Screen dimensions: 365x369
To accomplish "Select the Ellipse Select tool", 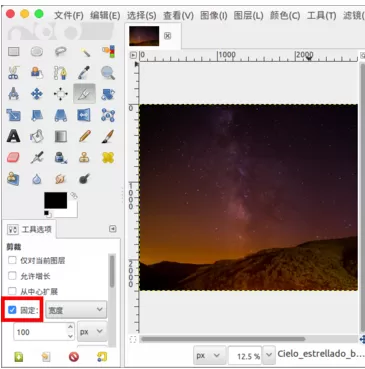I will tap(37, 52).
